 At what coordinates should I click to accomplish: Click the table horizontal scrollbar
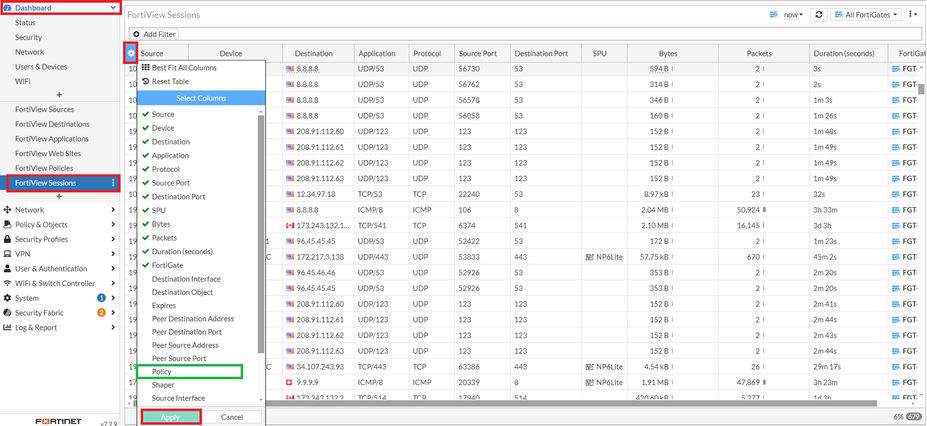point(571,403)
